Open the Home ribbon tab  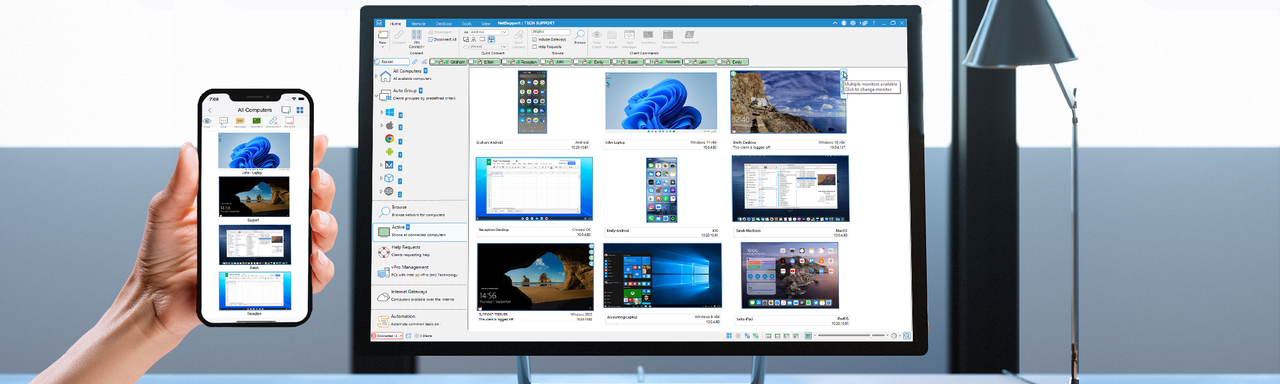(x=395, y=23)
